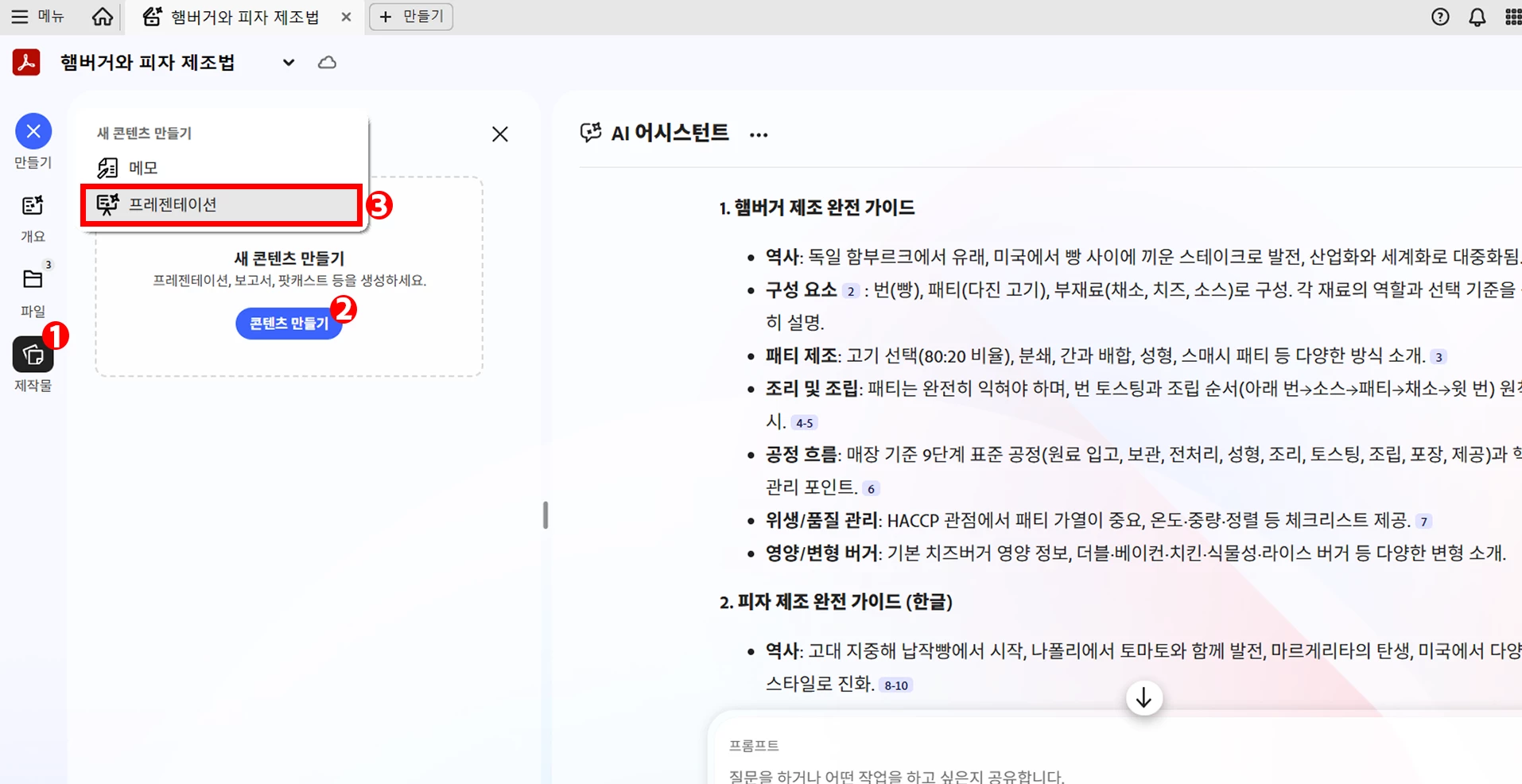
Task: Open the 파일 sidebar panel
Action: click(33, 291)
